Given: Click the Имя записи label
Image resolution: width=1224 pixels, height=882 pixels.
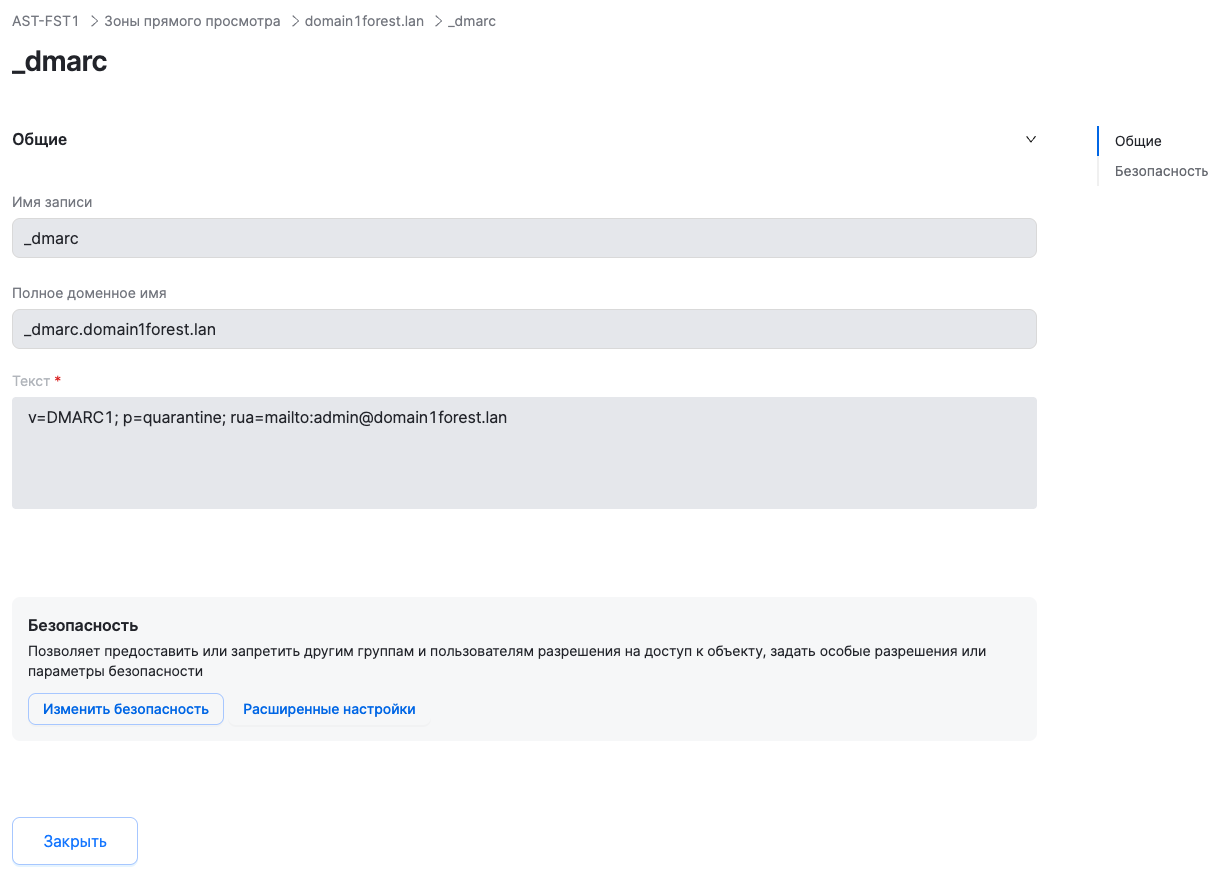Looking at the screenshot, I should (x=52, y=202).
